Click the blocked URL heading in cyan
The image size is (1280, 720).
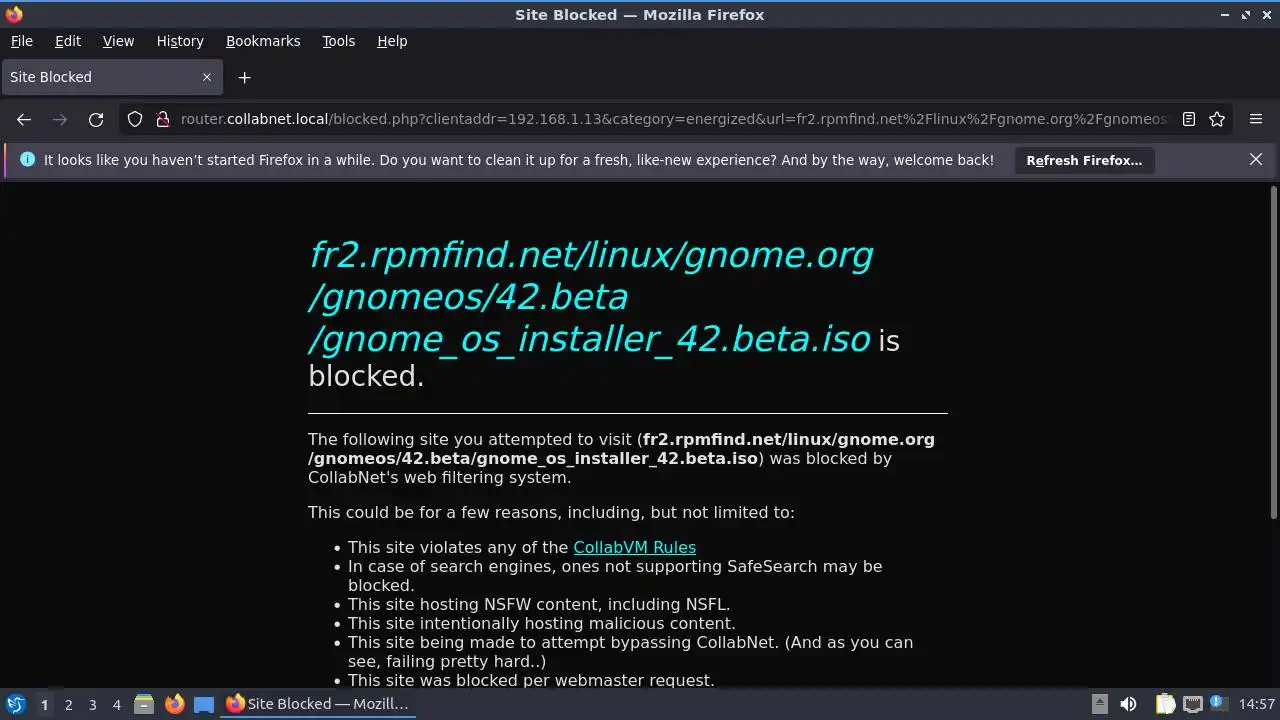591,297
